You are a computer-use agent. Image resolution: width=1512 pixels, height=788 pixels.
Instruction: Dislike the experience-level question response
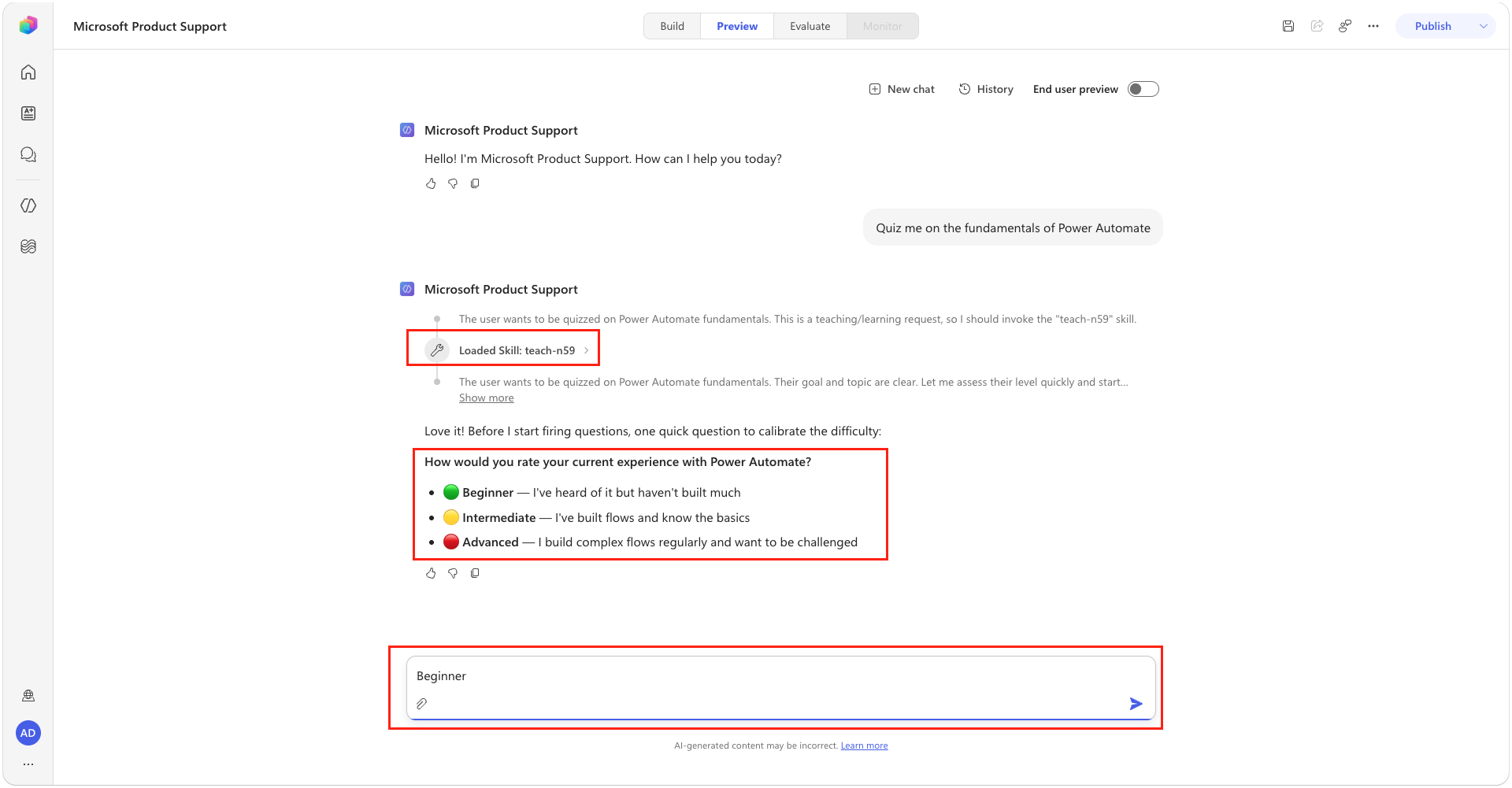point(453,573)
